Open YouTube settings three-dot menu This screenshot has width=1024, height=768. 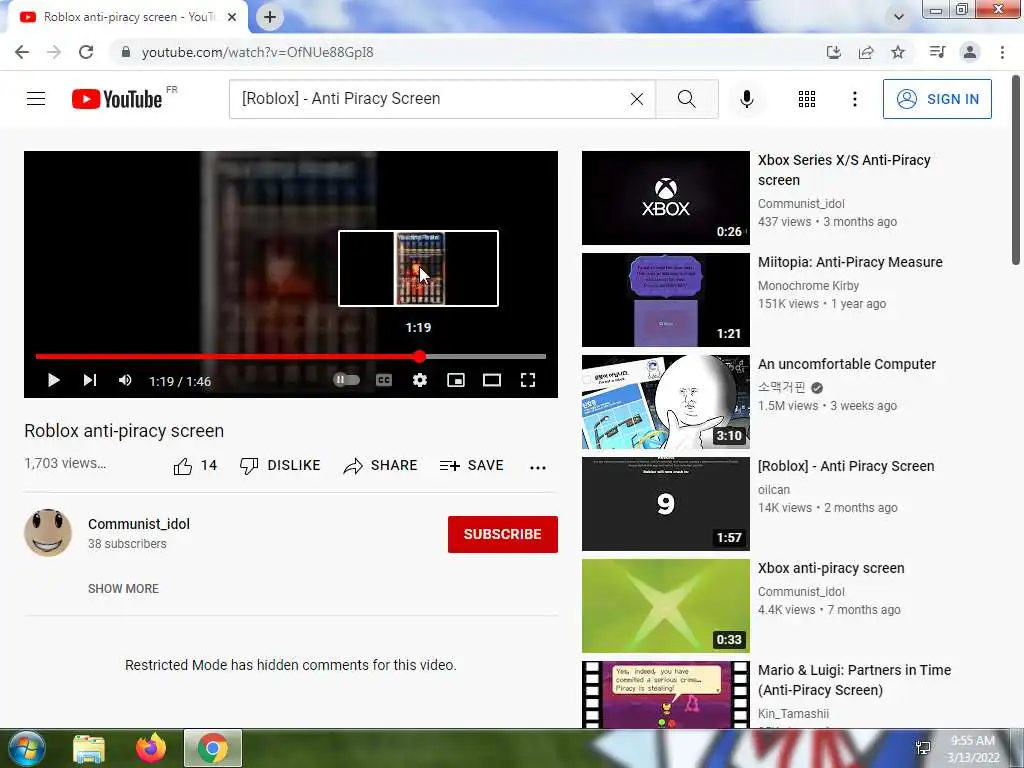(855, 99)
